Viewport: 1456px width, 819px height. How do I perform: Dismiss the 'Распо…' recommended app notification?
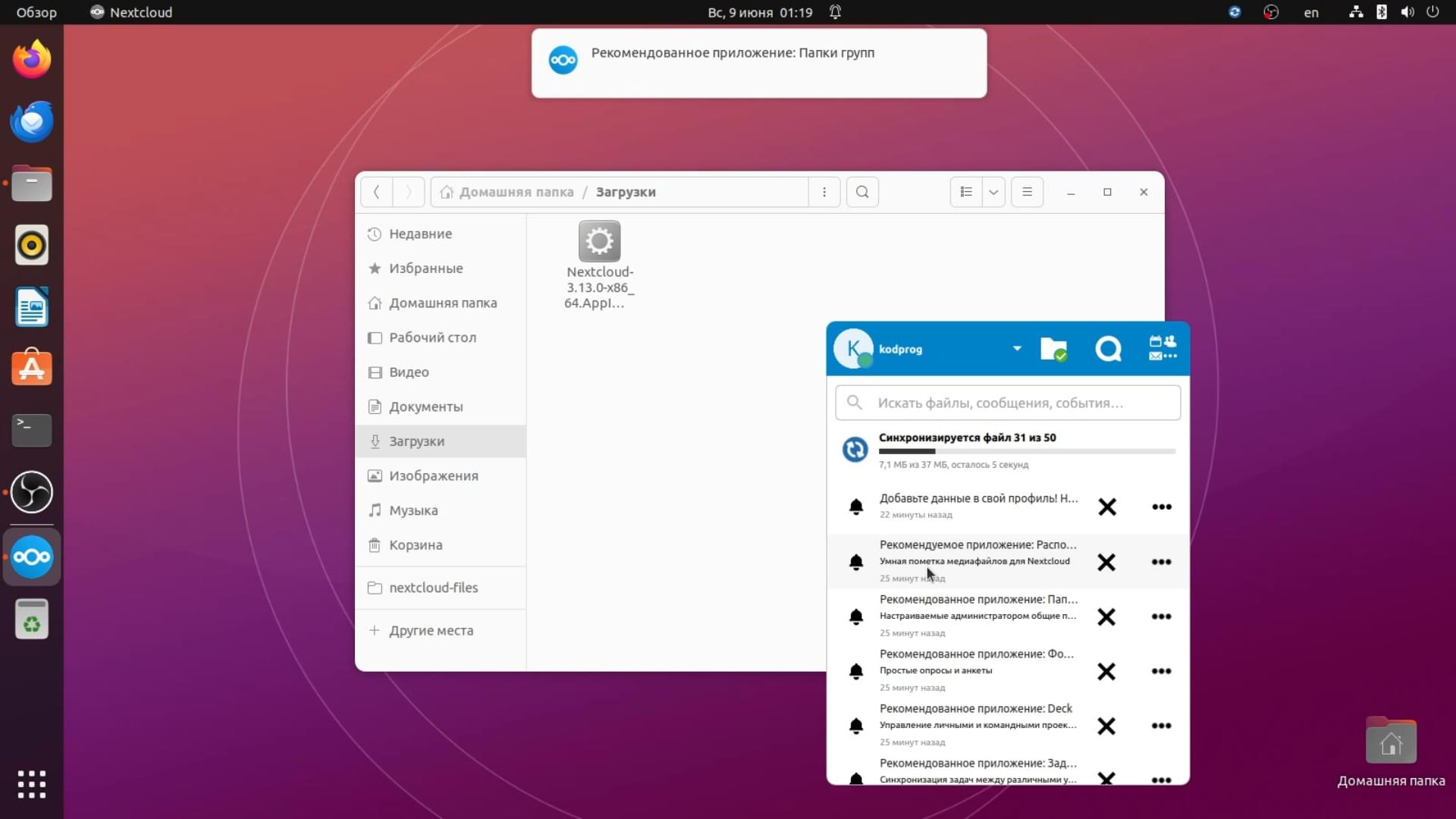click(x=1107, y=562)
